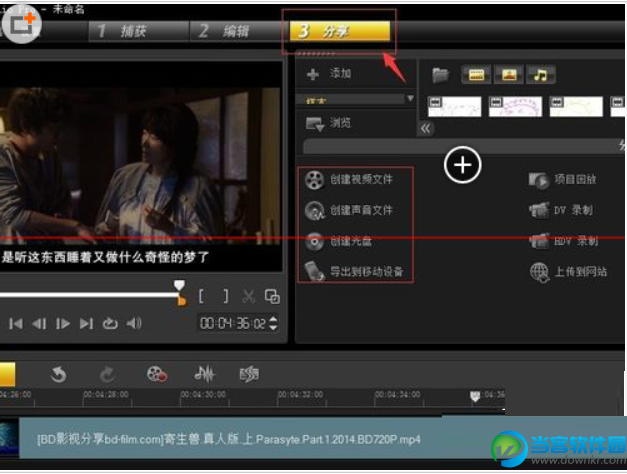Screen dimensions: 627x474
Task: Open the record/capture option reel icon
Action: pyautogui.click(x=157, y=375)
